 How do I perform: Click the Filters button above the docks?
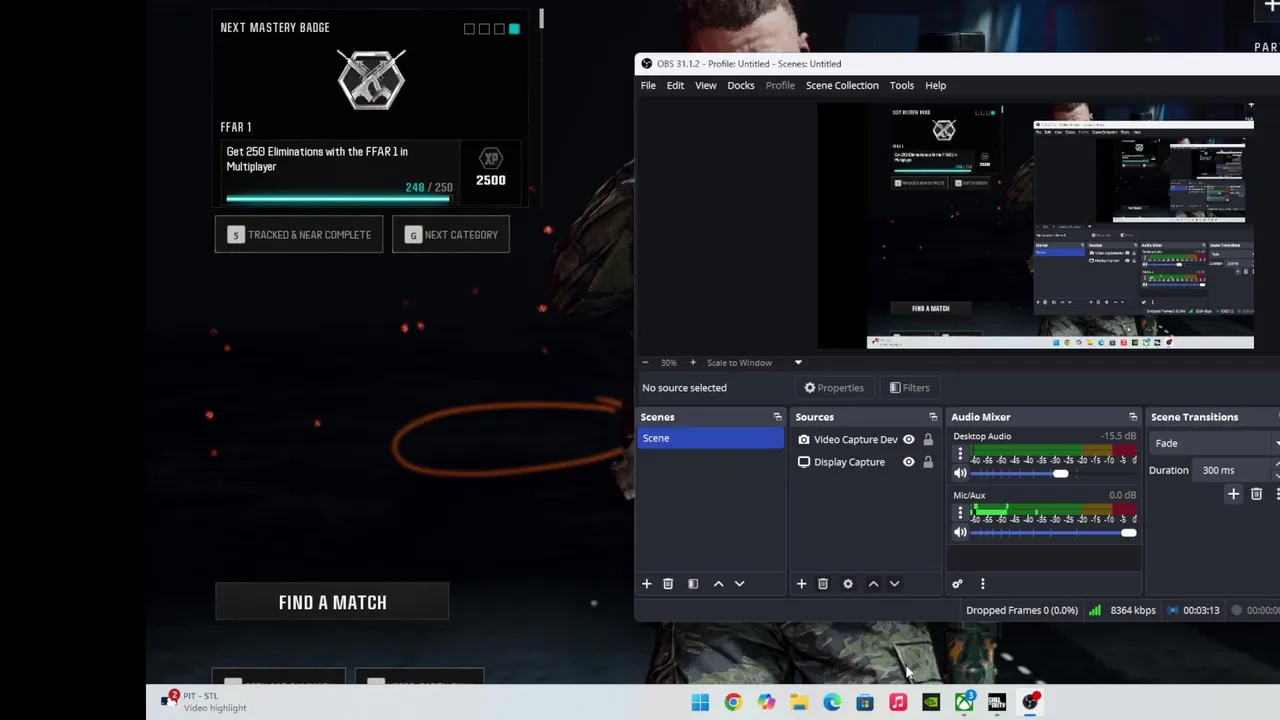pos(909,388)
